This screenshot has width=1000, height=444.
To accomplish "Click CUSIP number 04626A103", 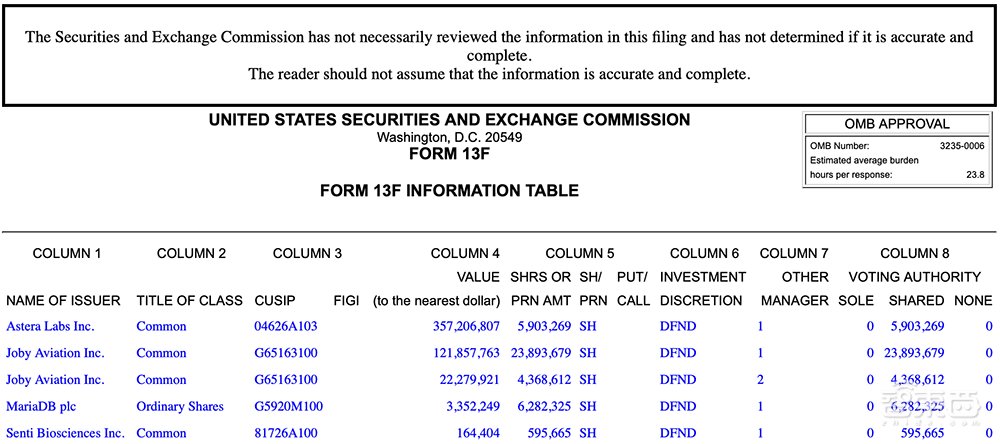I will tap(286, 326).
